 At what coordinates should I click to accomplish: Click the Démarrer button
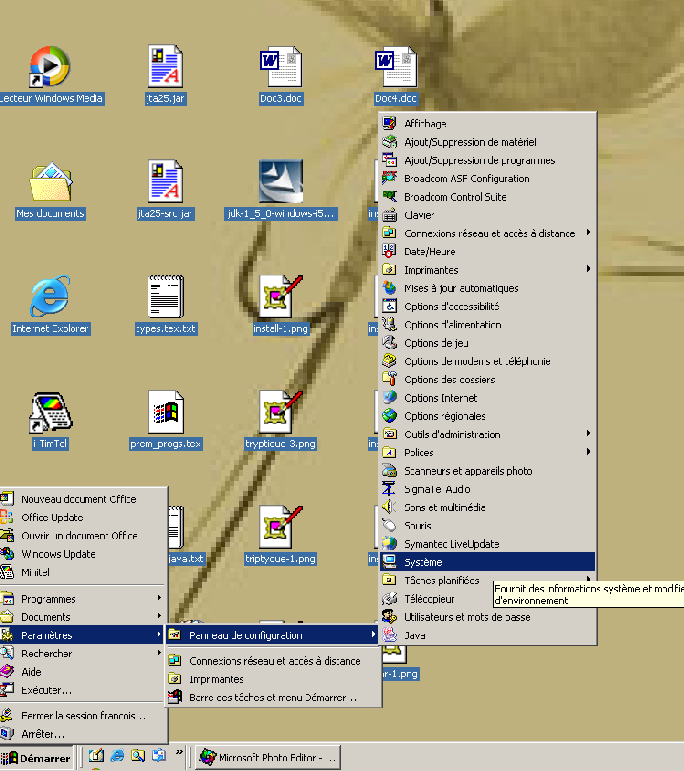point(38,758)
